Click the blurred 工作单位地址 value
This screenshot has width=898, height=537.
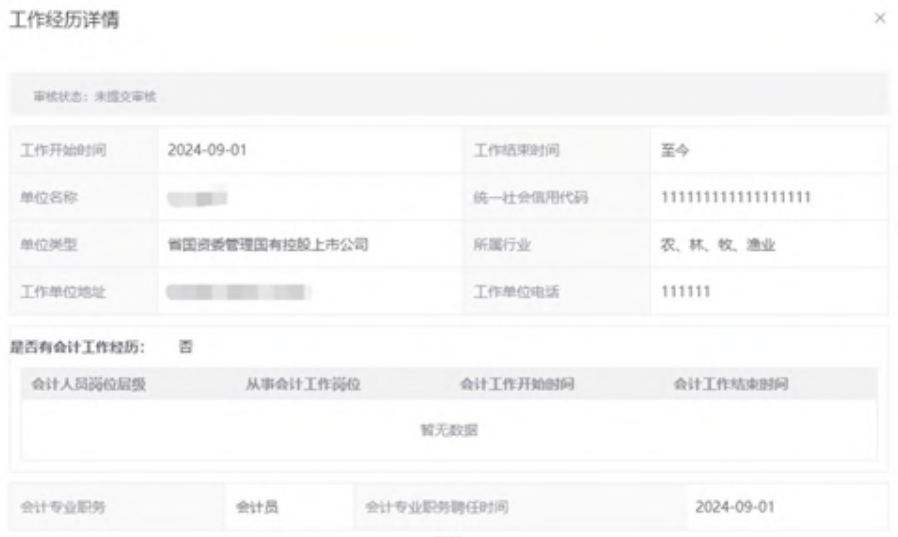pyautogui.click(x=238, y=292)
